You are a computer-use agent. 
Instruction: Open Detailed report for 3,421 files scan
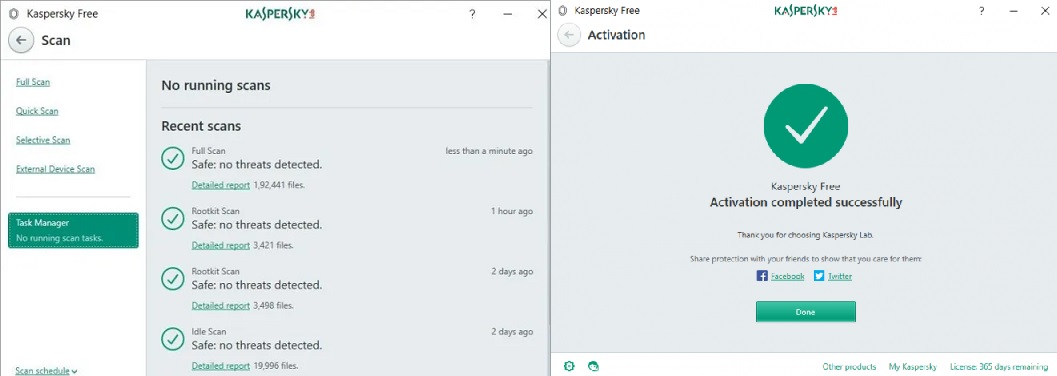220,245
